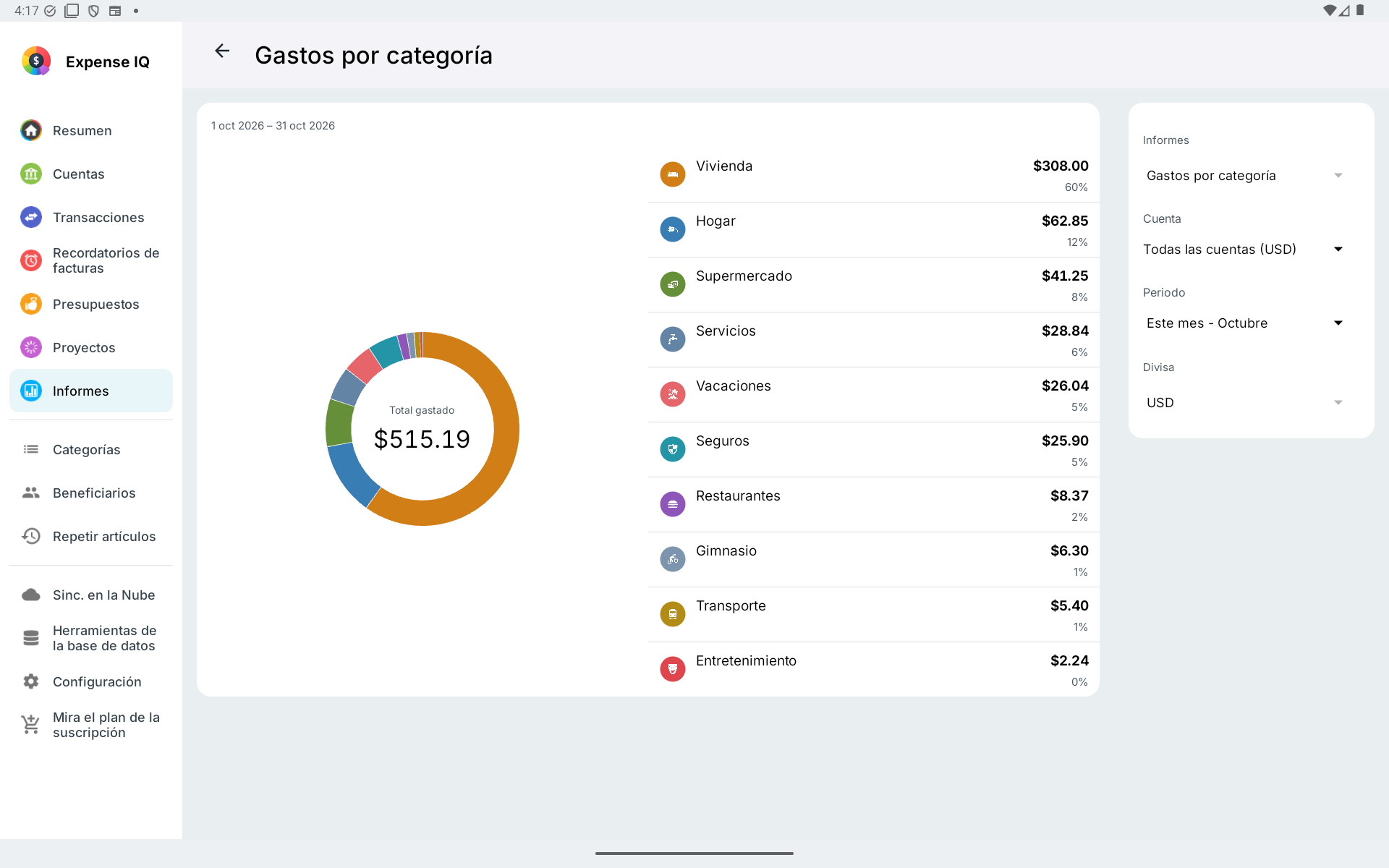Screen dimensions: 1389x868
Task: Open Sinc. en la Nube
Action: (91, 595)
